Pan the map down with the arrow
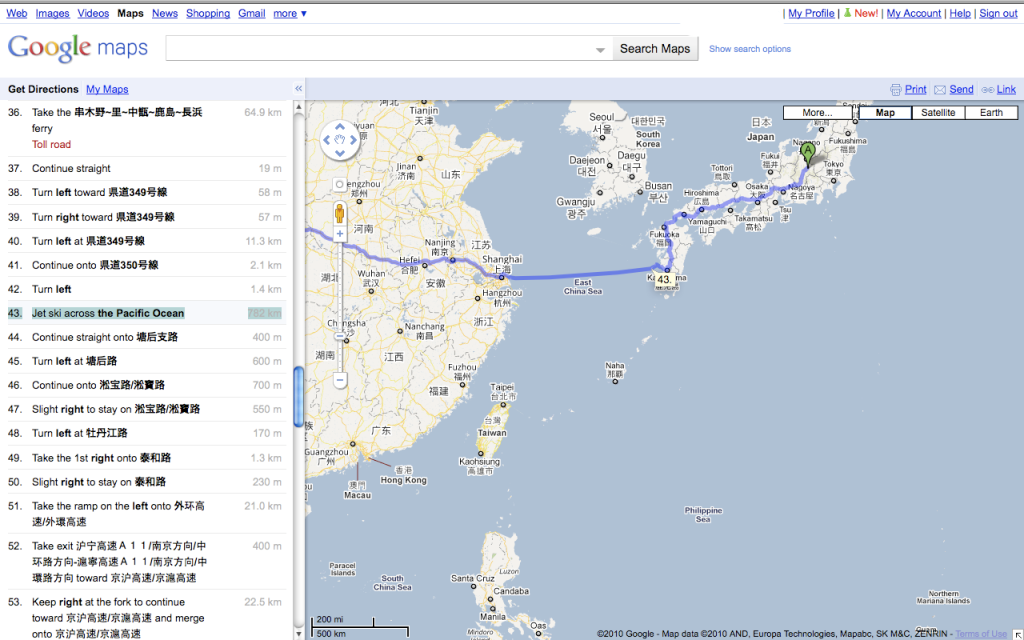 click(x=340, y=153)
